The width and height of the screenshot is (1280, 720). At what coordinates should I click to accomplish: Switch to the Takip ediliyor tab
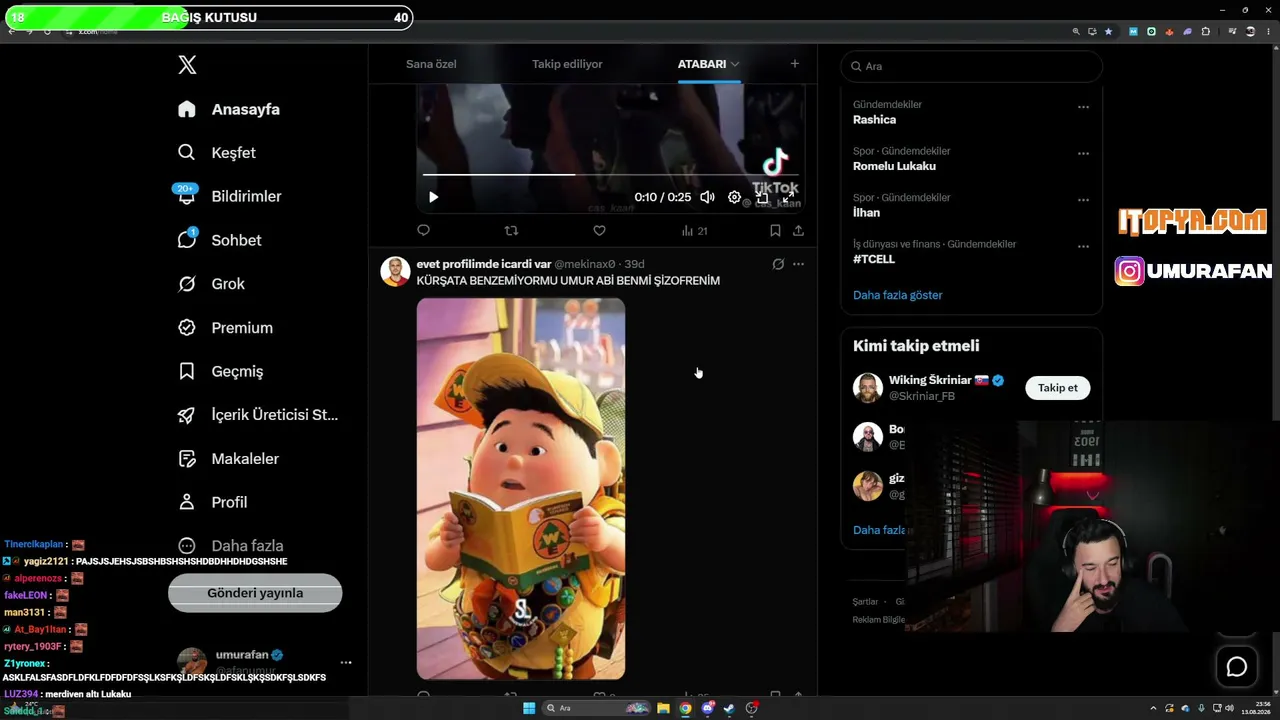click(567, 64)
